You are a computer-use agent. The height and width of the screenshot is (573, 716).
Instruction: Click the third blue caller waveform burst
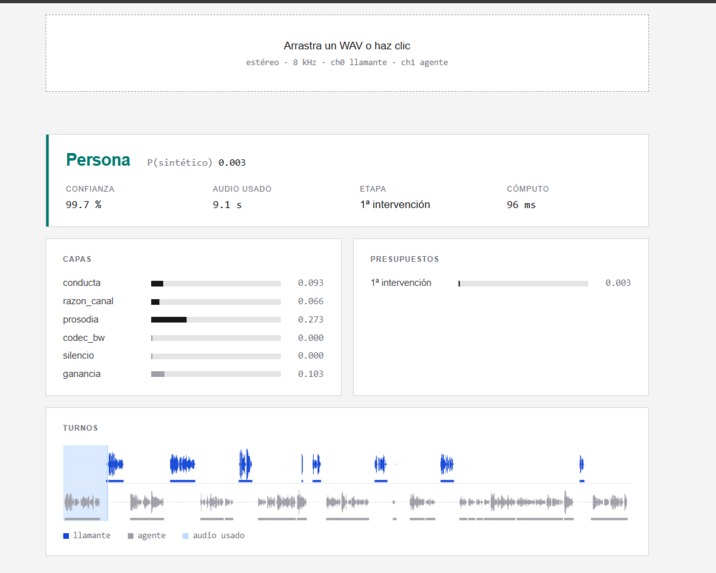point(245,464)
